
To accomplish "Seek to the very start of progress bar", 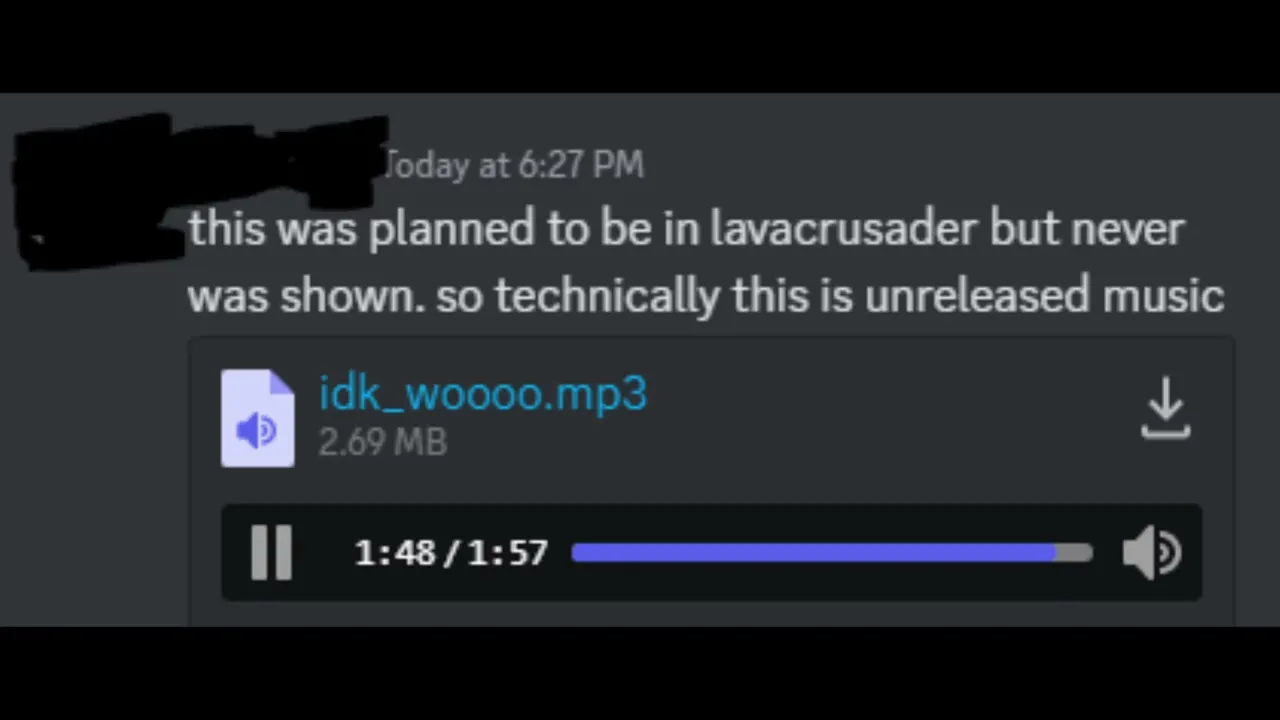I will (575, 553).
